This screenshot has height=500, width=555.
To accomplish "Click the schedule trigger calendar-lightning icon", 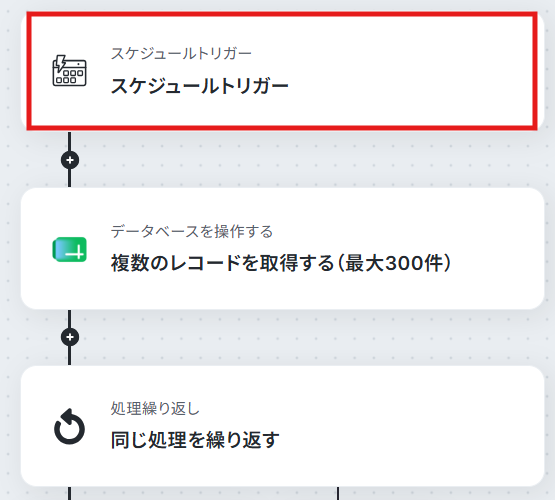I will [x=69, y=70].
